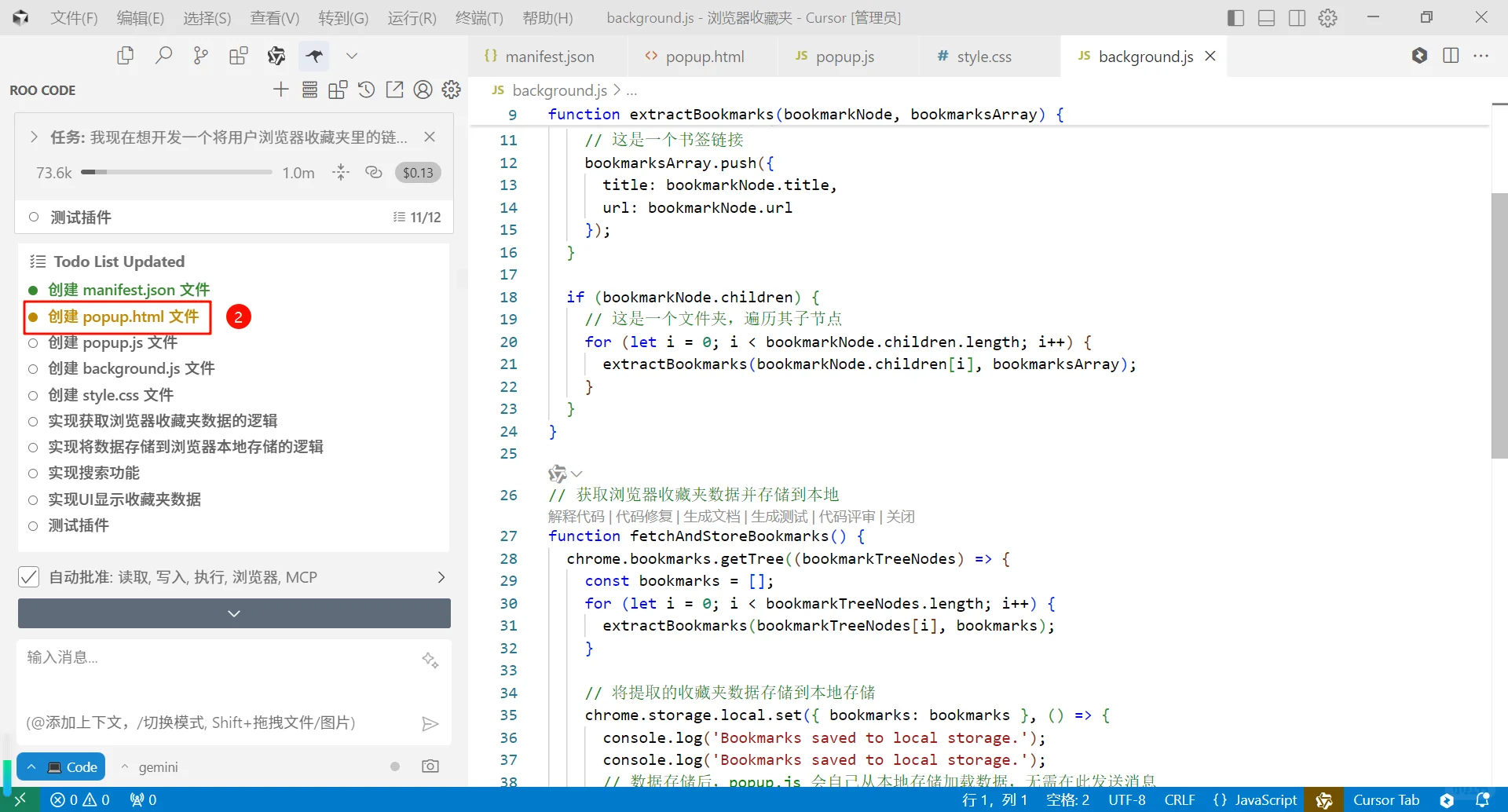Click the scroll-to-bottom chevron bar
1508x812 pixels.
point(234,613)
